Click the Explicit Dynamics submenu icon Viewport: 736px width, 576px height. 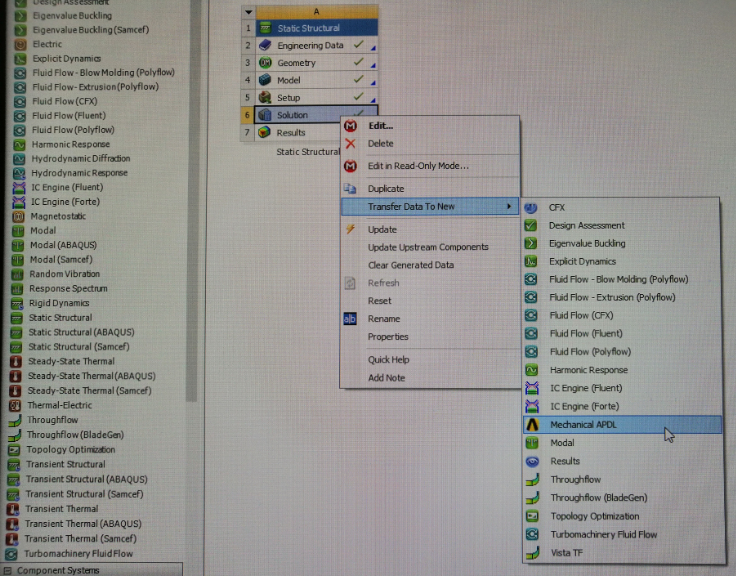(x=530, y=261)
